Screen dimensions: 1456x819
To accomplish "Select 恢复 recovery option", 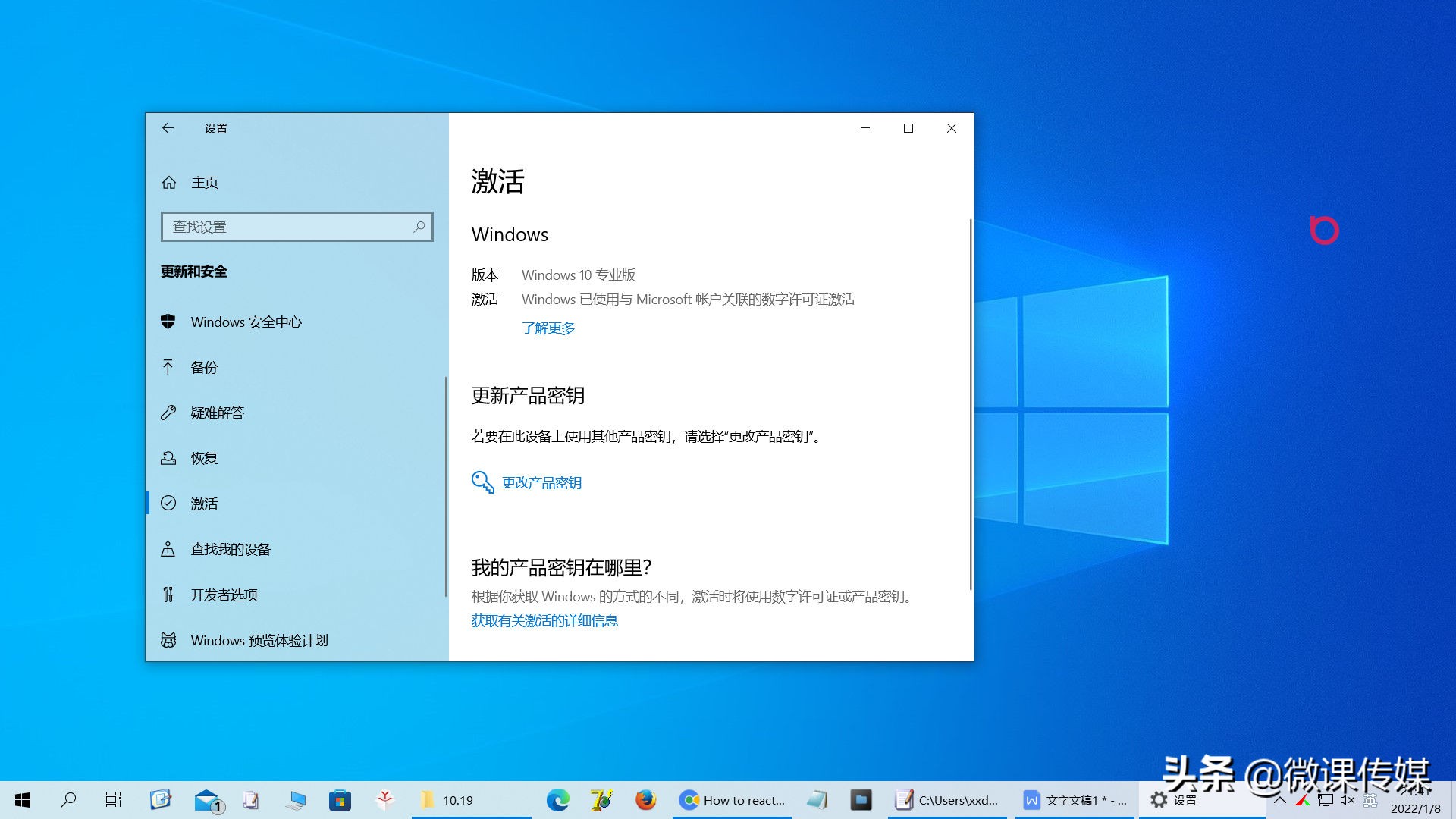I will [x=203, y=458].
